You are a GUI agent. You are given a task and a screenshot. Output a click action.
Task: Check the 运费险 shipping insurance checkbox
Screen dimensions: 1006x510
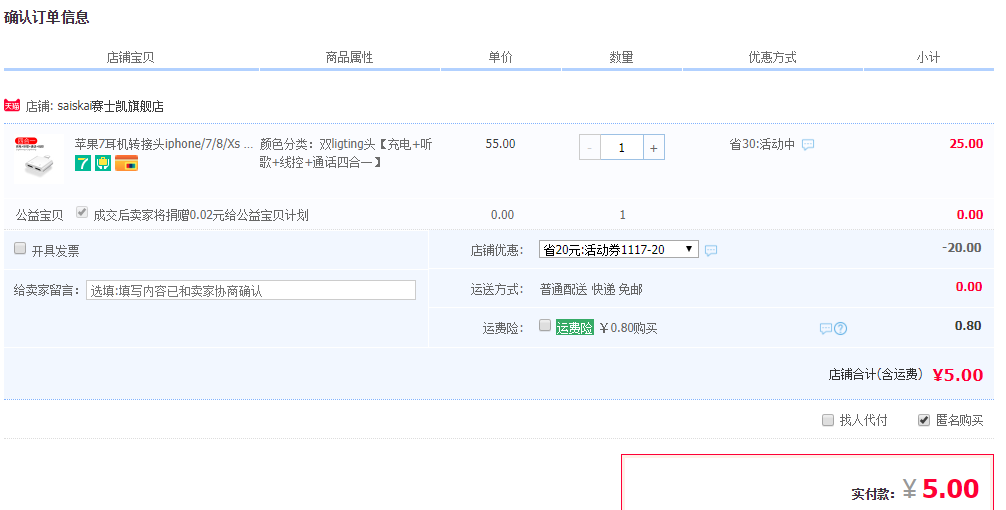point(545,325)
